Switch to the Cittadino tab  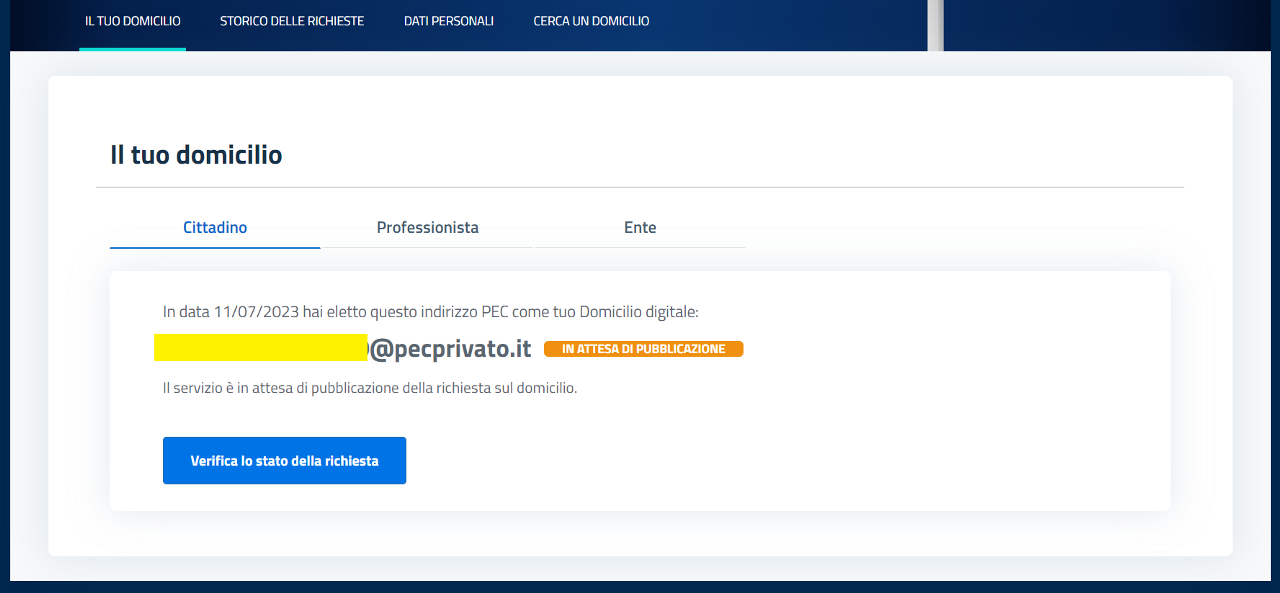point(215,228)
